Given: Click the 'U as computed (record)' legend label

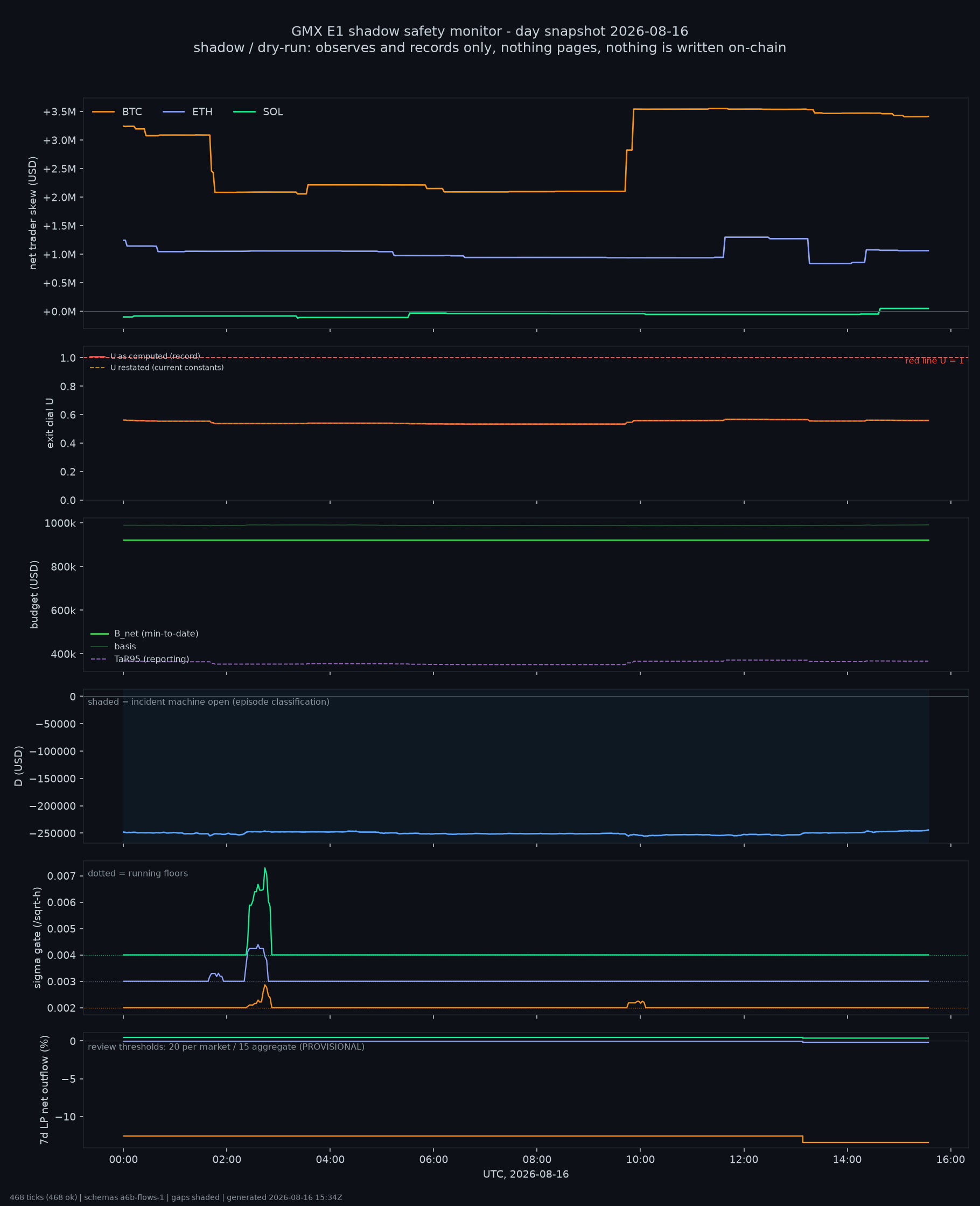Looking at the screenshot, I should point(155,356).
